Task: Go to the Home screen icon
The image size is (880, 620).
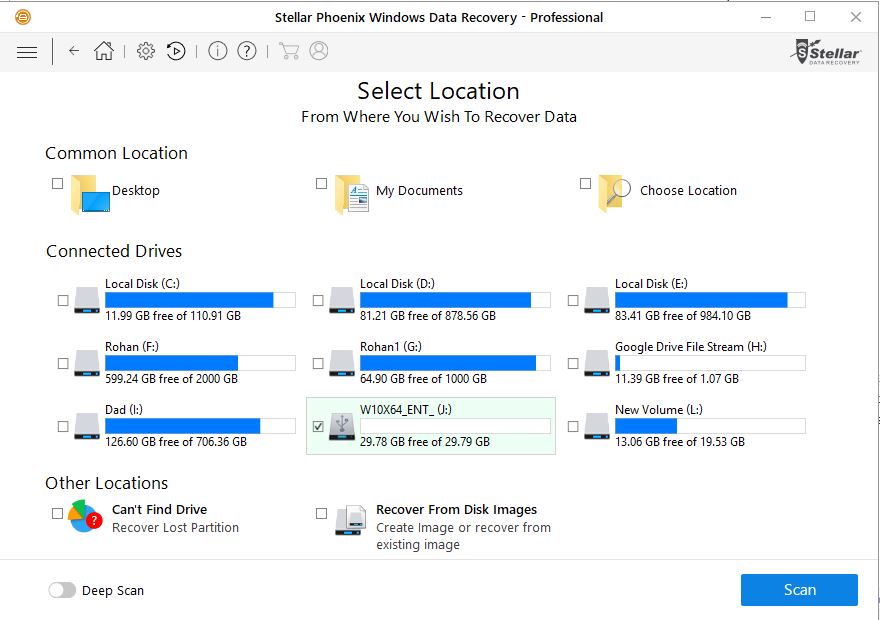Action: click(104, 51)
